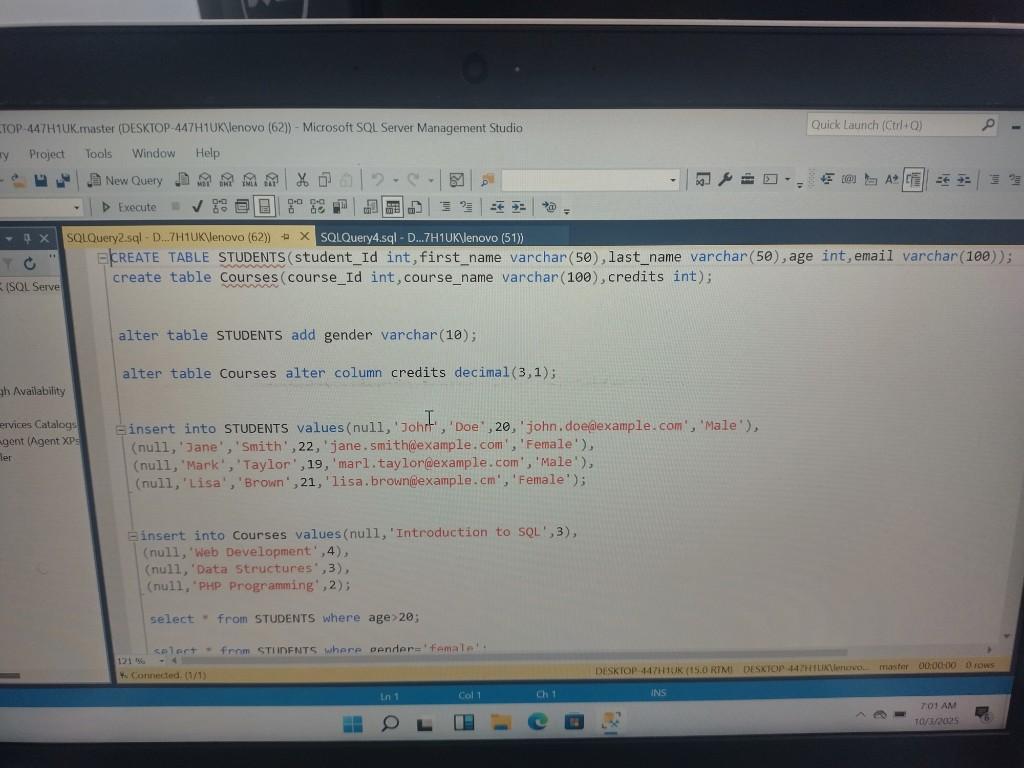Click Specify Values for Template Parameters icon

coord(549,207)
